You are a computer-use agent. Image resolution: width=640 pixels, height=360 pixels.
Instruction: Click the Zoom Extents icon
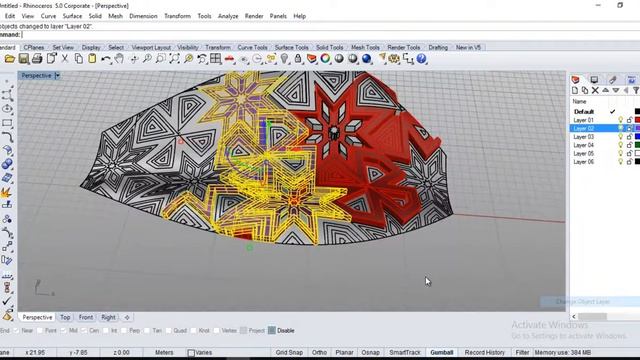point(174,59)
